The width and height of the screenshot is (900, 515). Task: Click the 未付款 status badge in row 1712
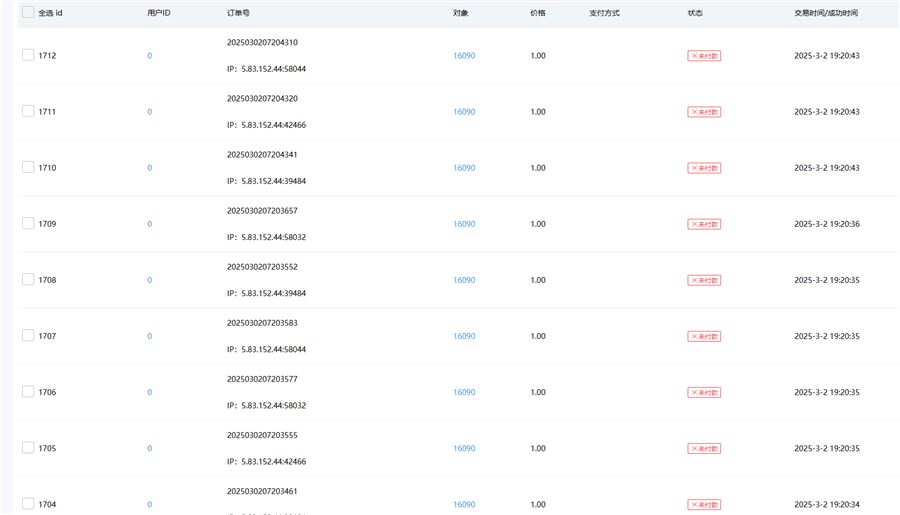[x=704, y=56]
